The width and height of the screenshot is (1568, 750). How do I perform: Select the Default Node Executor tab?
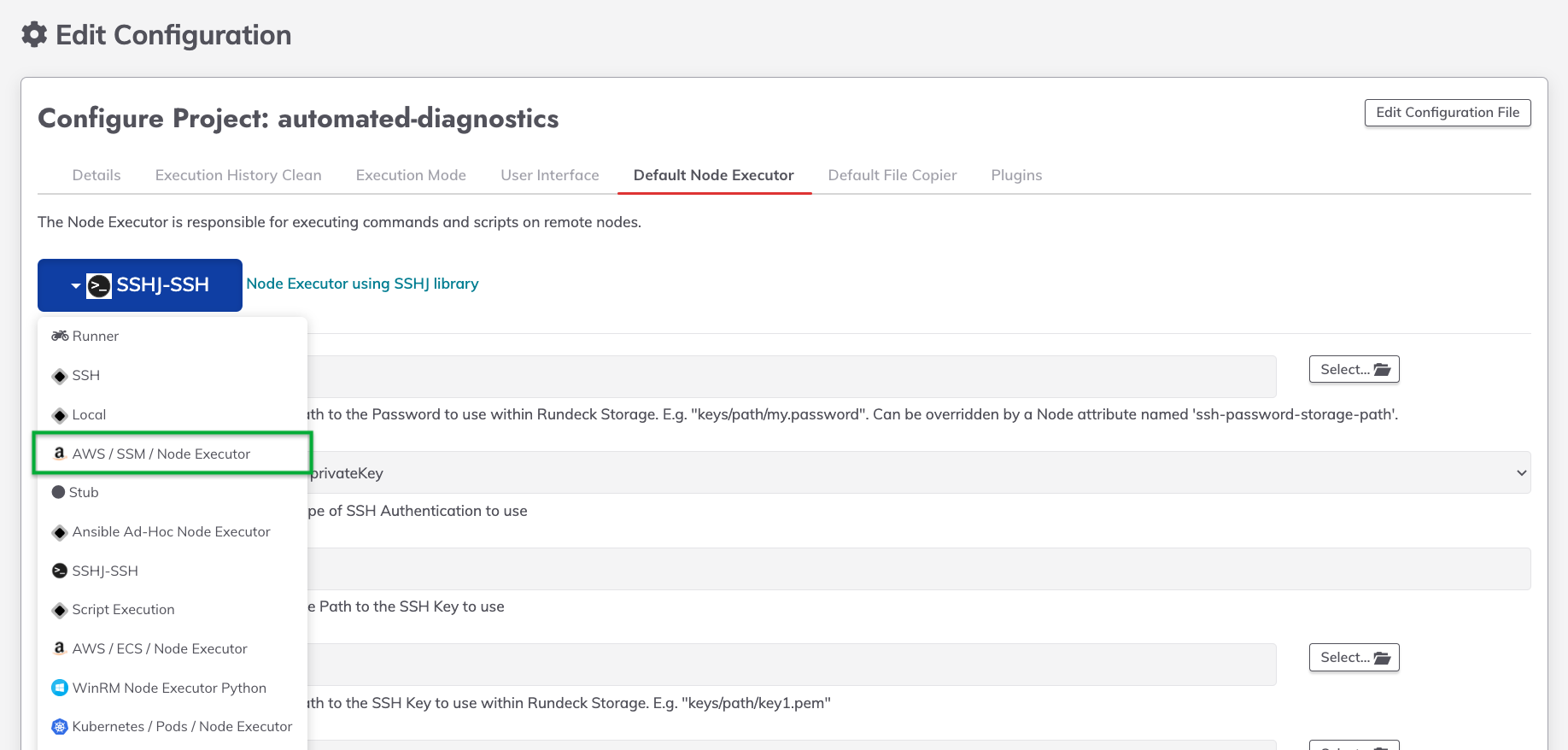[714, 175]
